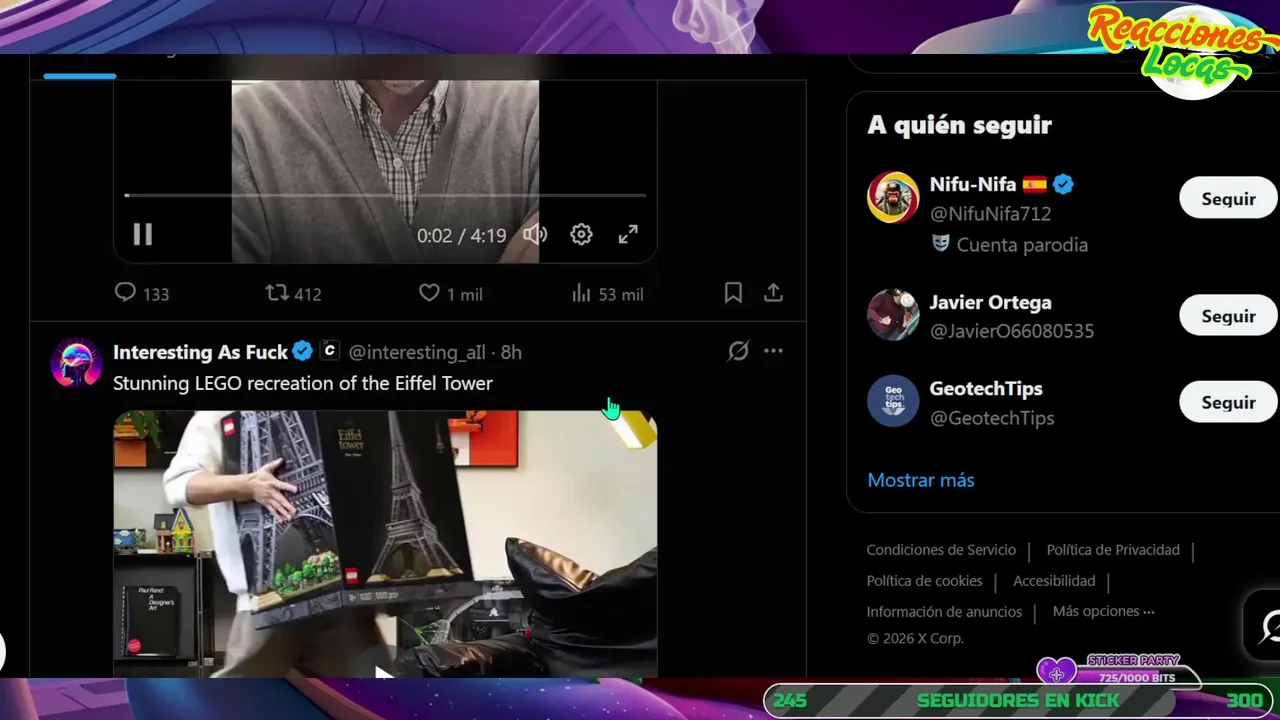Bookmark the video tweet
The width and height of the screenshot is (1280, 720).
(733, 292)
